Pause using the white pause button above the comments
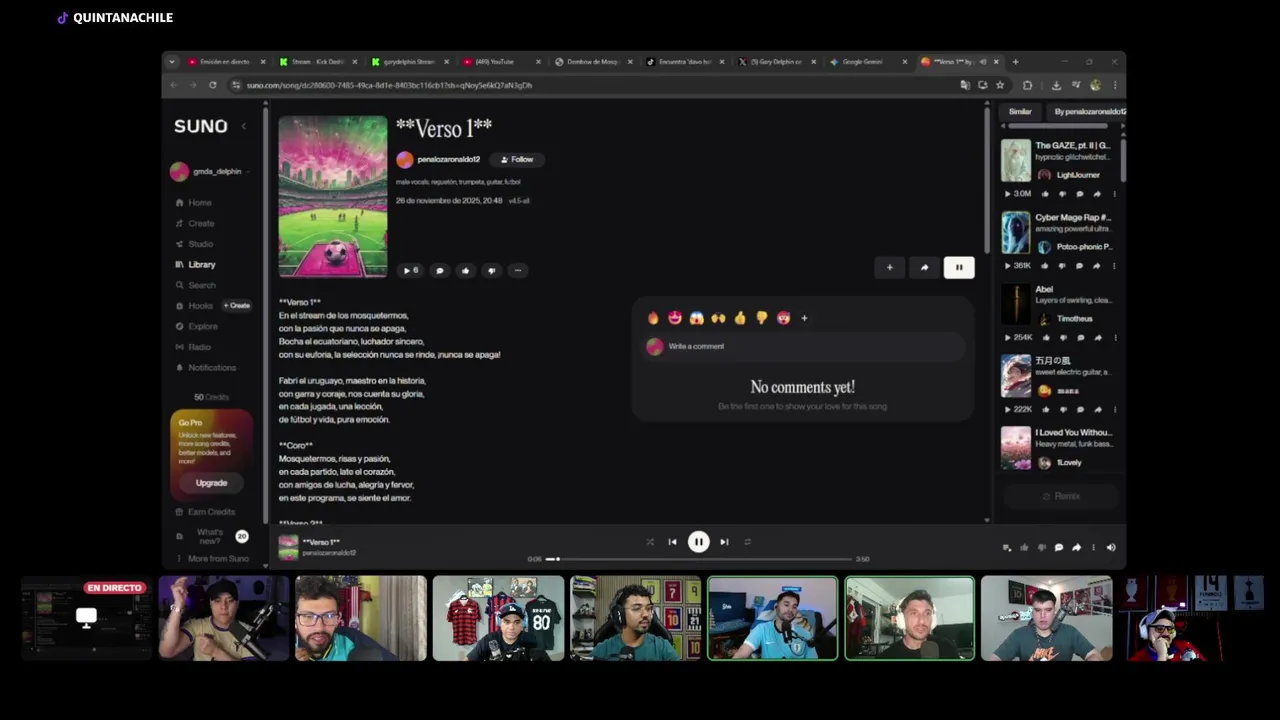 click(x=959, y=267)
